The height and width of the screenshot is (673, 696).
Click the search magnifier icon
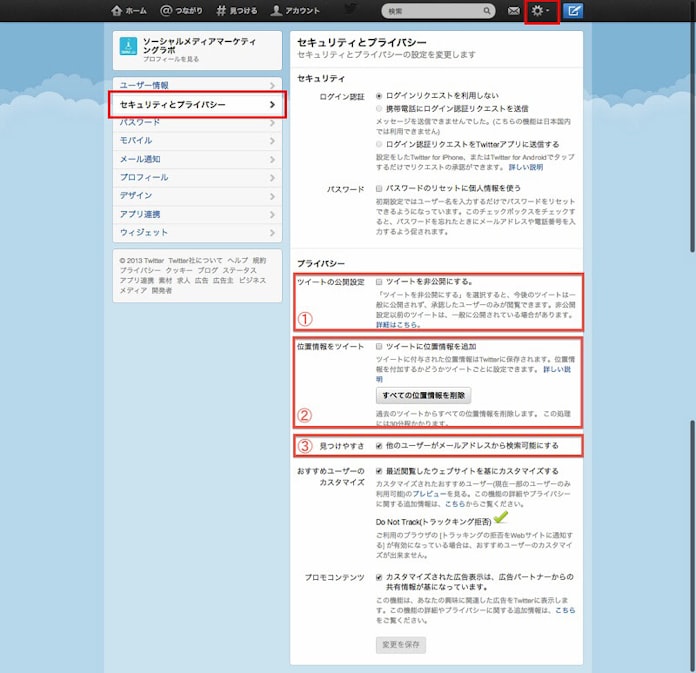click(x=487, y=11)
